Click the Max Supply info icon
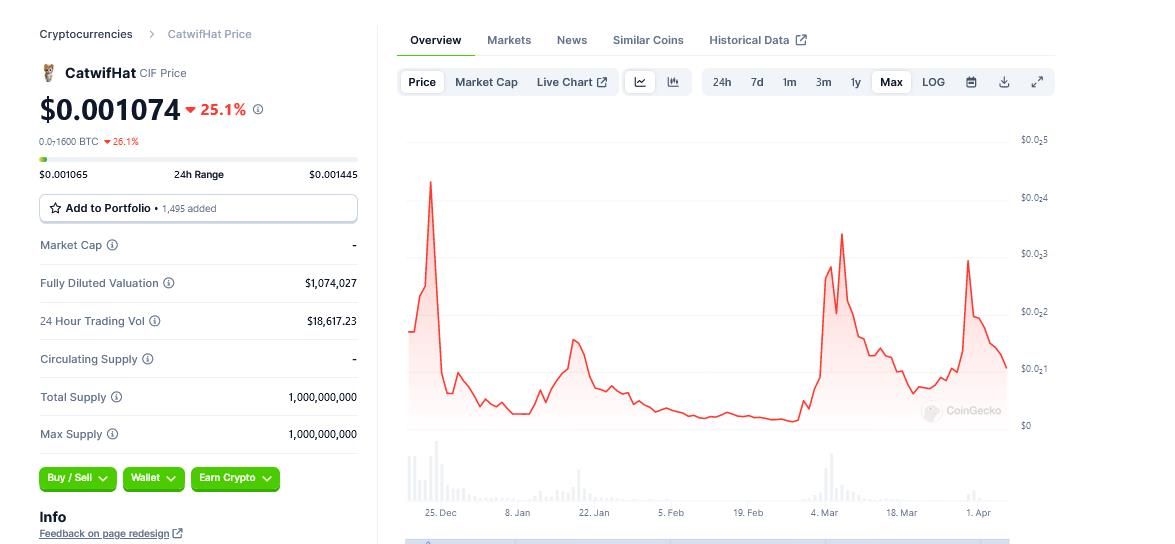 (x=112, y=434)
